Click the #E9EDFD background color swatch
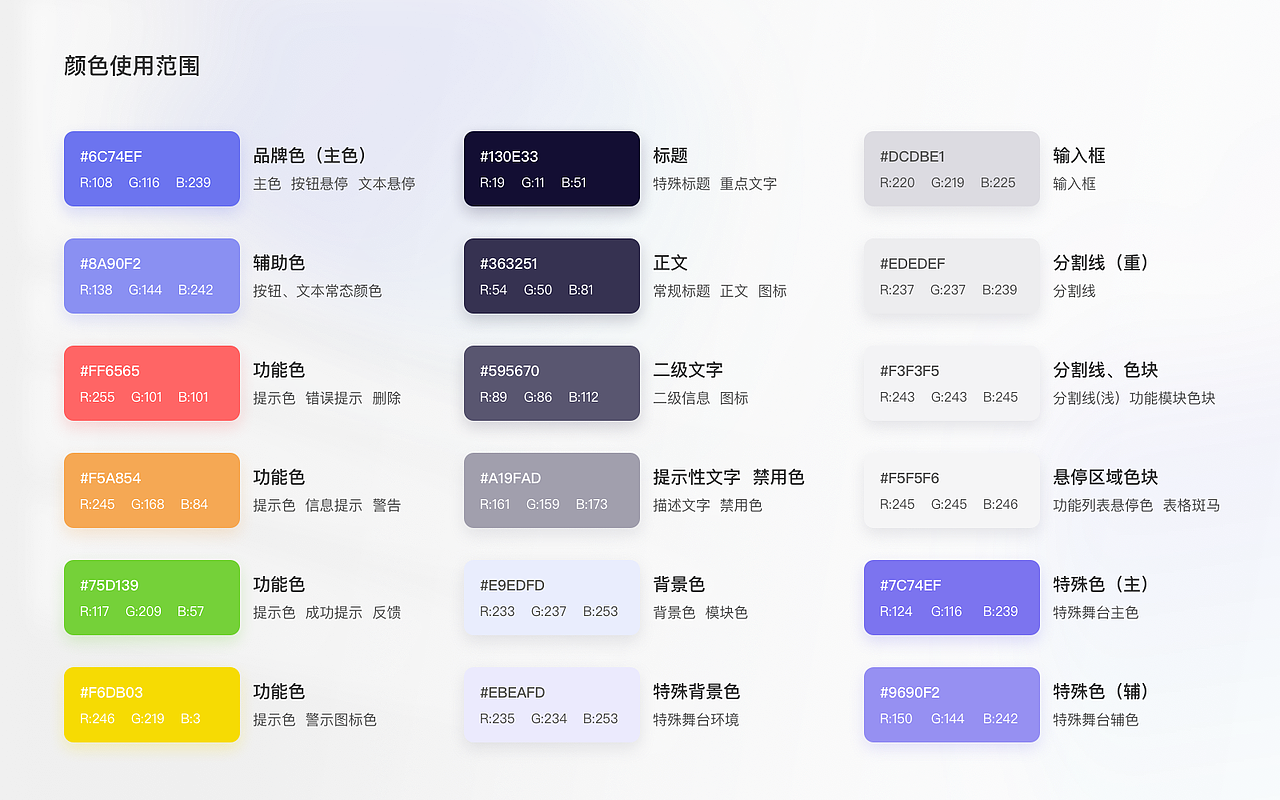This screenshot has width=1280, height=800. 551,597
